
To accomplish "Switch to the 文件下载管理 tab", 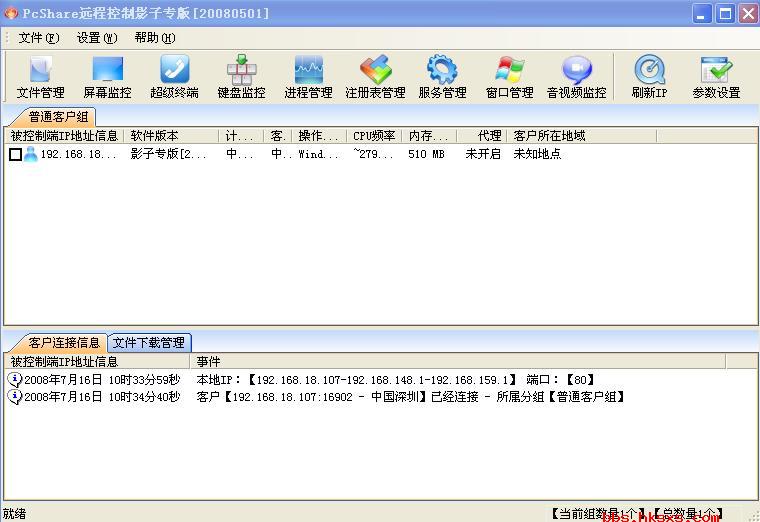I will click(149, 343).
